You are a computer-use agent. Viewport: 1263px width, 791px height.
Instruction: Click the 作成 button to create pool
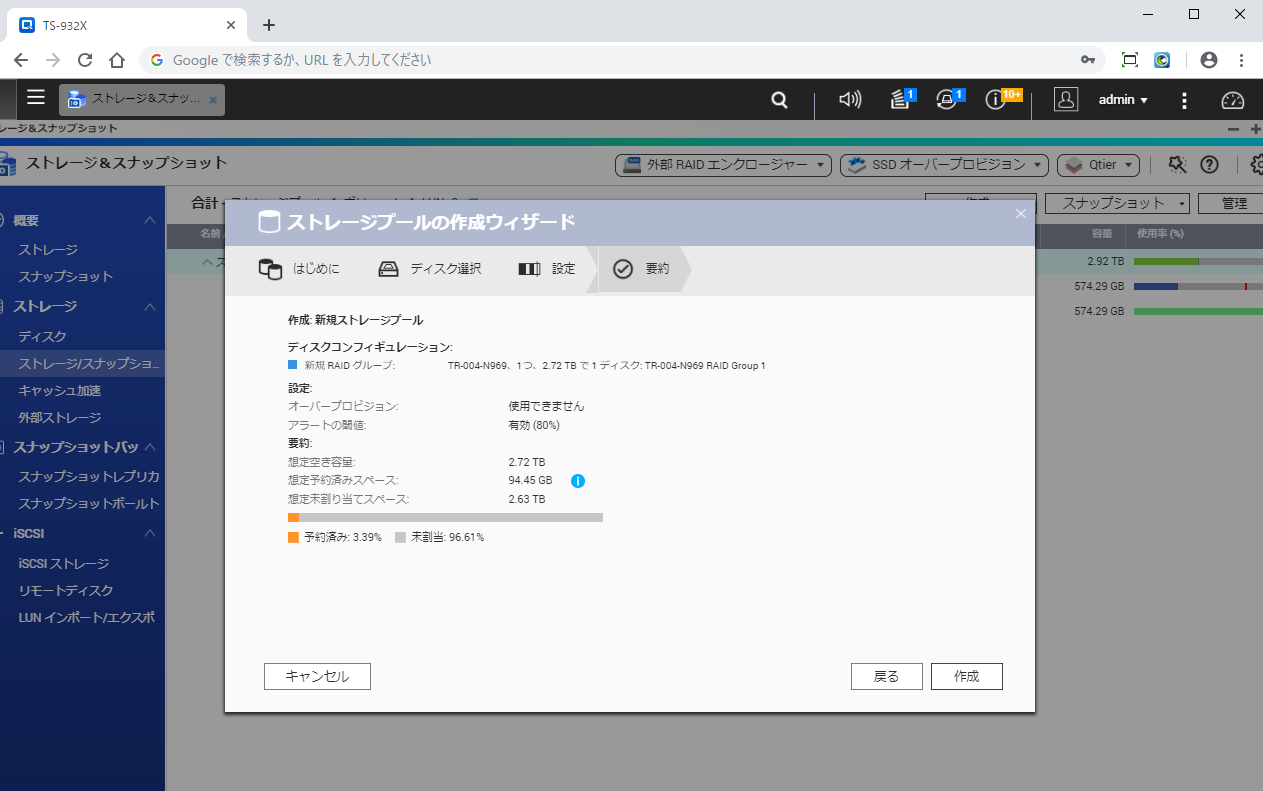pyautogui.click(x=966, y=677)
